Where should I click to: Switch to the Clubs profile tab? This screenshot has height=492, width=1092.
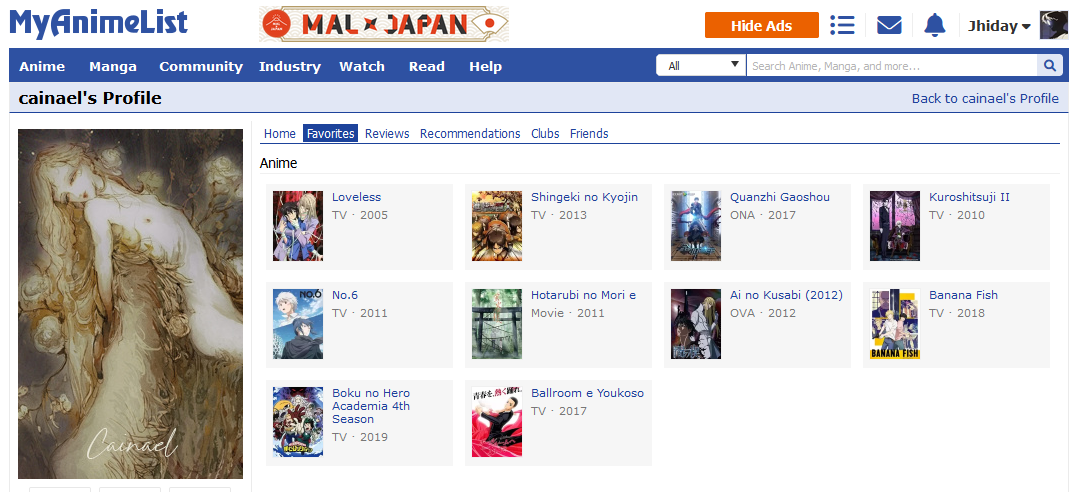(x=545, y=133)
